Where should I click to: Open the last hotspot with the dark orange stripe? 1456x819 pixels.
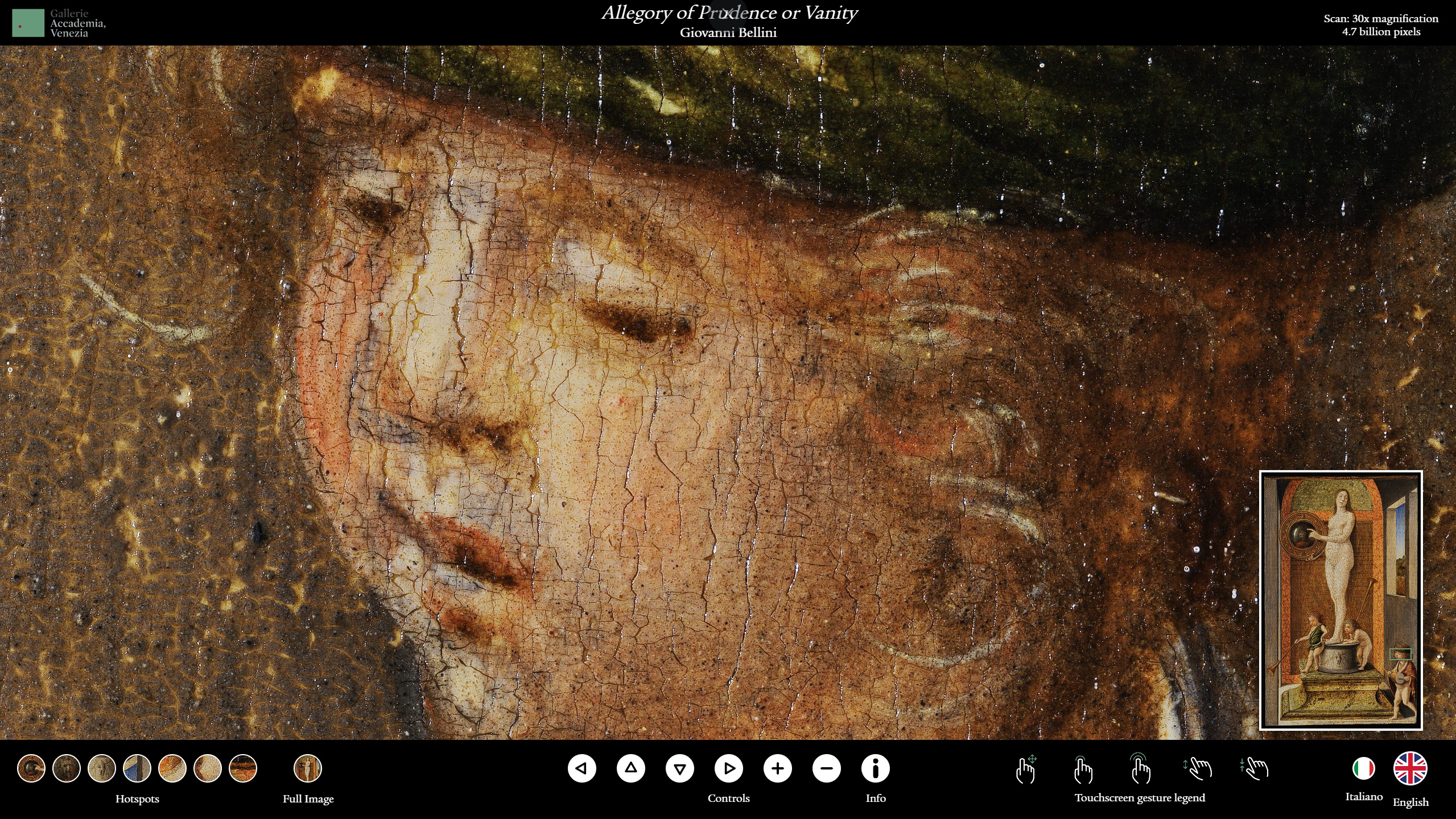pos(243,768)
